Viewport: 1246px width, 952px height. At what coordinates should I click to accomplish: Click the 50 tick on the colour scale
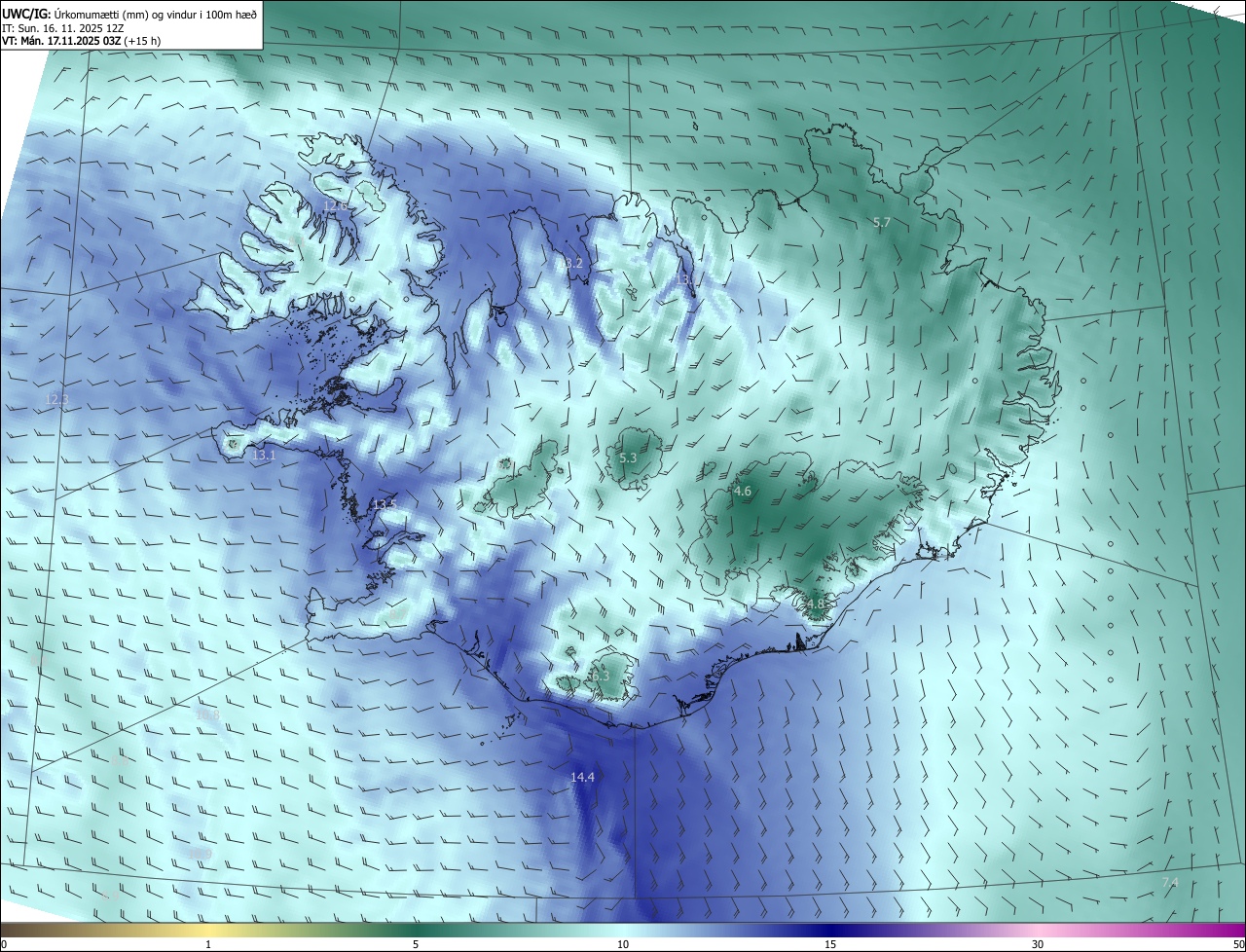(1238, 944)
